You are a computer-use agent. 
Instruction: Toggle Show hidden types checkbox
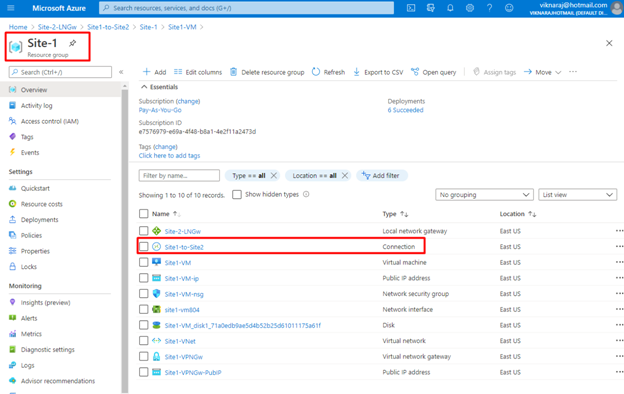(x=237, y=194)
